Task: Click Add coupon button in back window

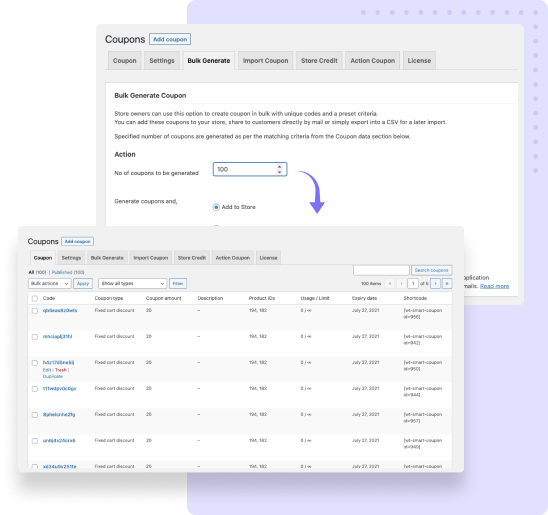Action: 170,39
